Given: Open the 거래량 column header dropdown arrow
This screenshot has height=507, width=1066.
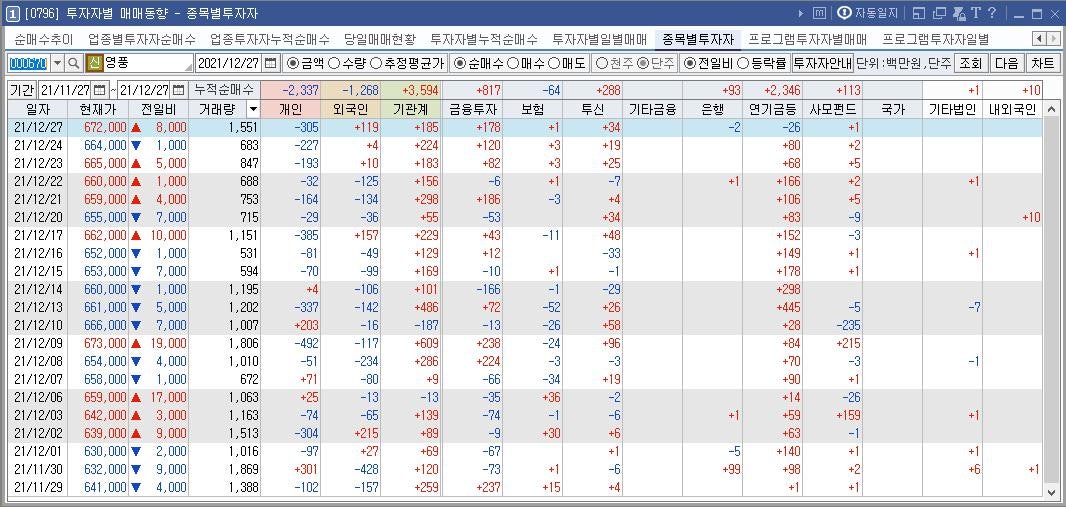Looking at the screenshot, I should tap(253, 109).
